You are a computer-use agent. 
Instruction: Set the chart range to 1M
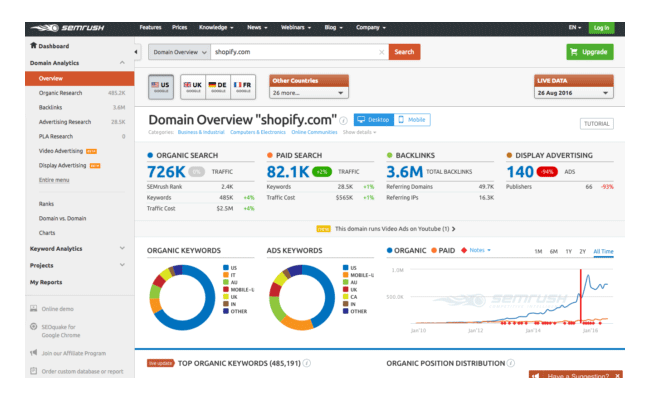click(x=538, y=251)
